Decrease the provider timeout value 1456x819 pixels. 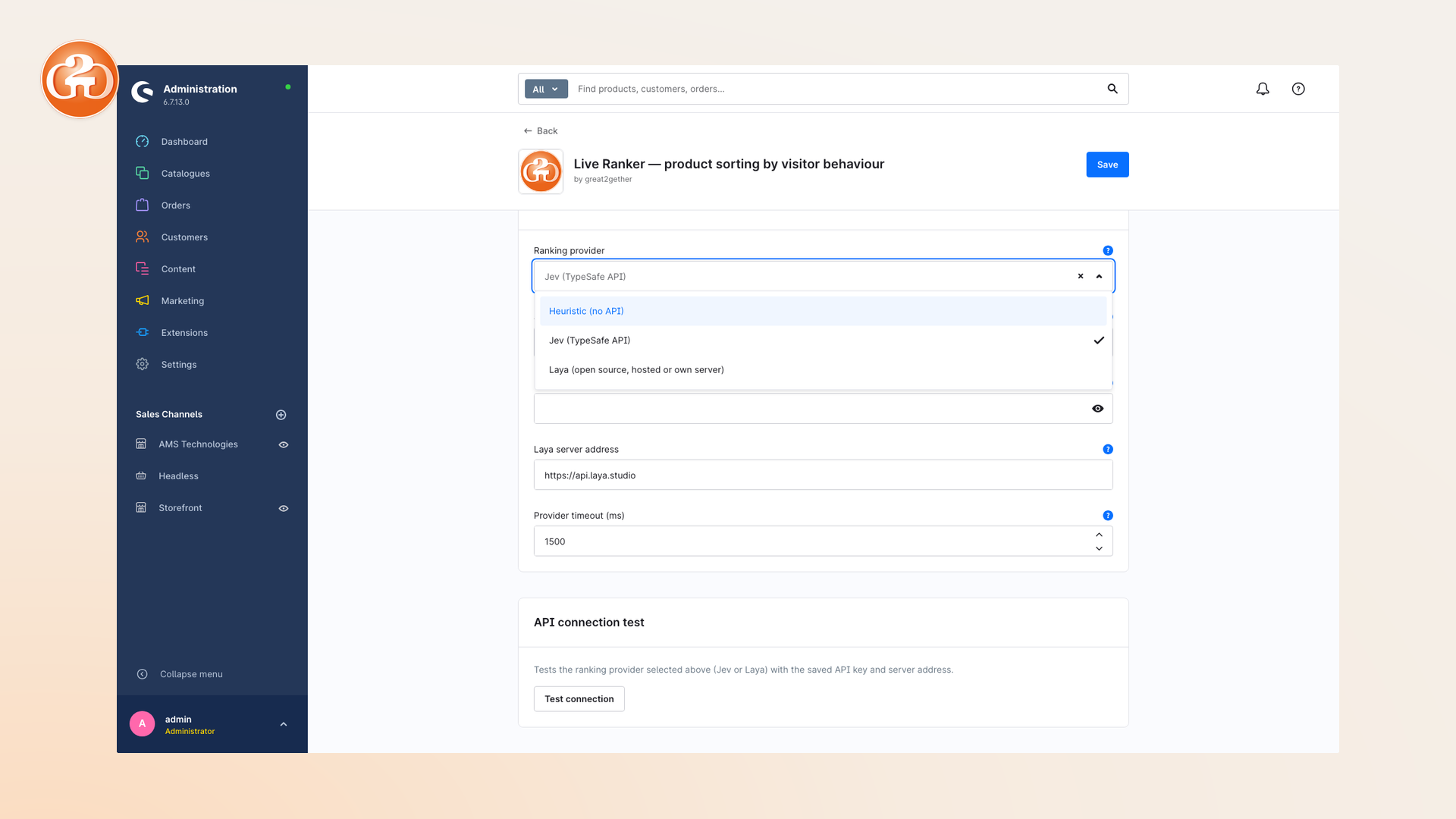(1099, 548)
